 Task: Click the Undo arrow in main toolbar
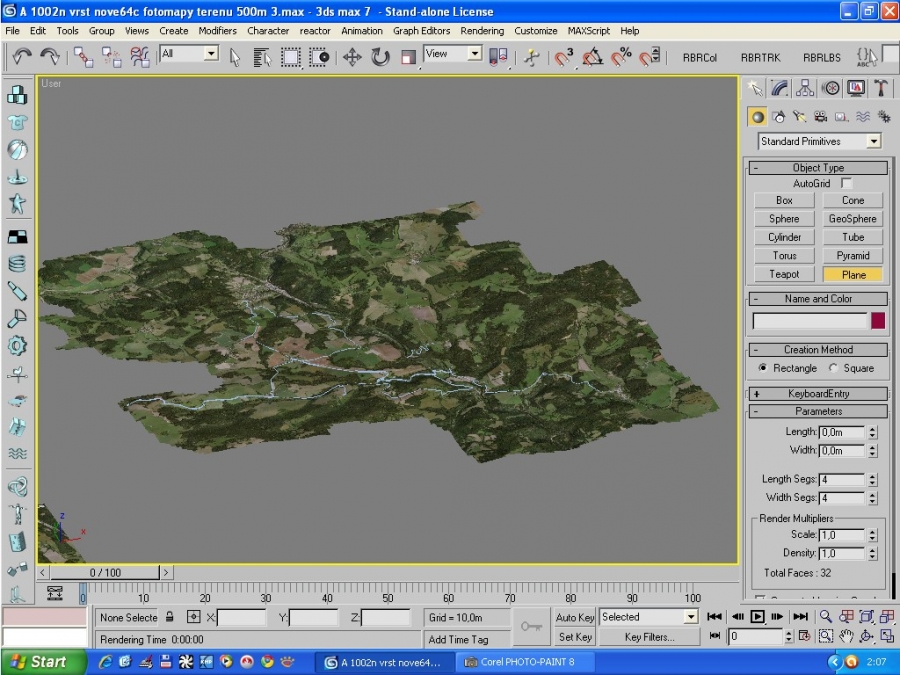tap(21, 57)
